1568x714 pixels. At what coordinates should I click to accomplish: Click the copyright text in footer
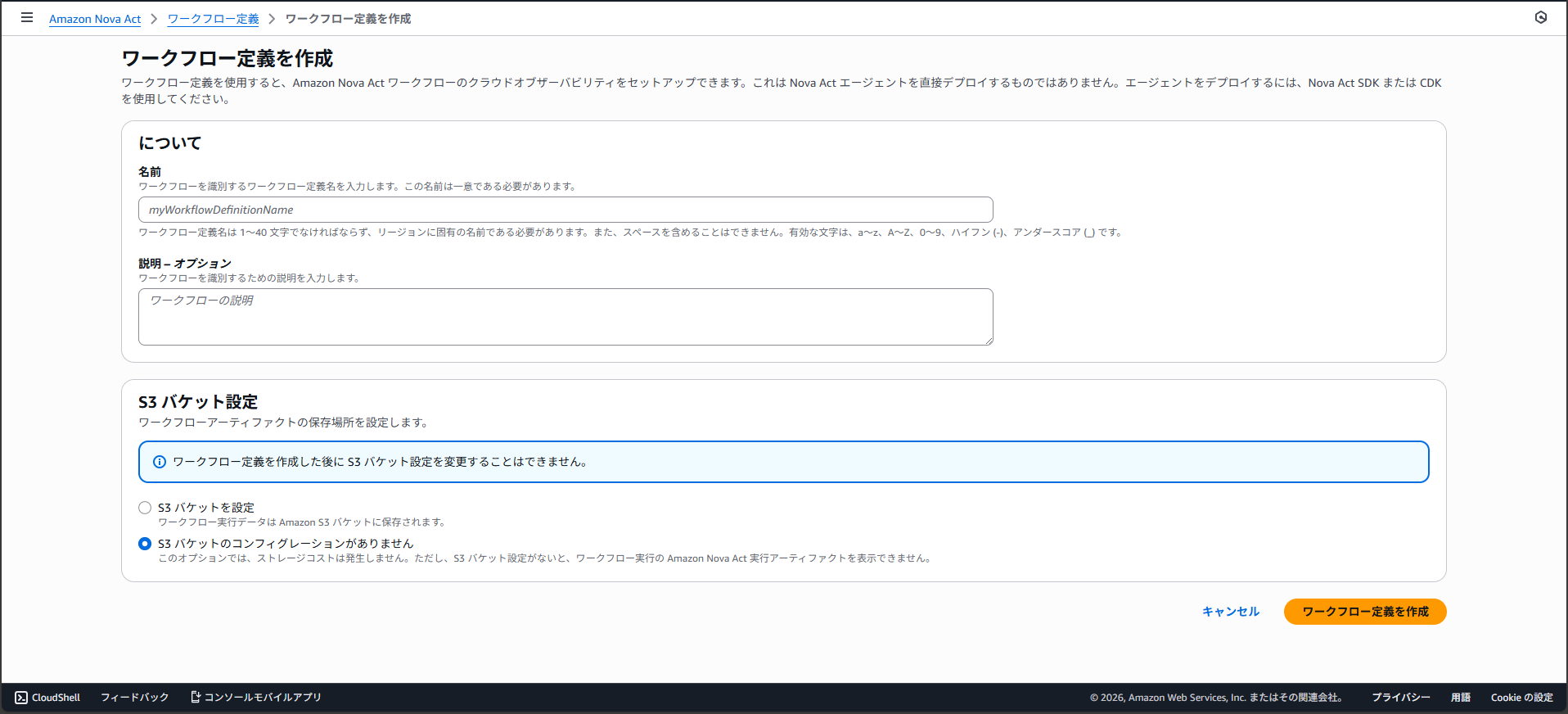click(1216, 698)
